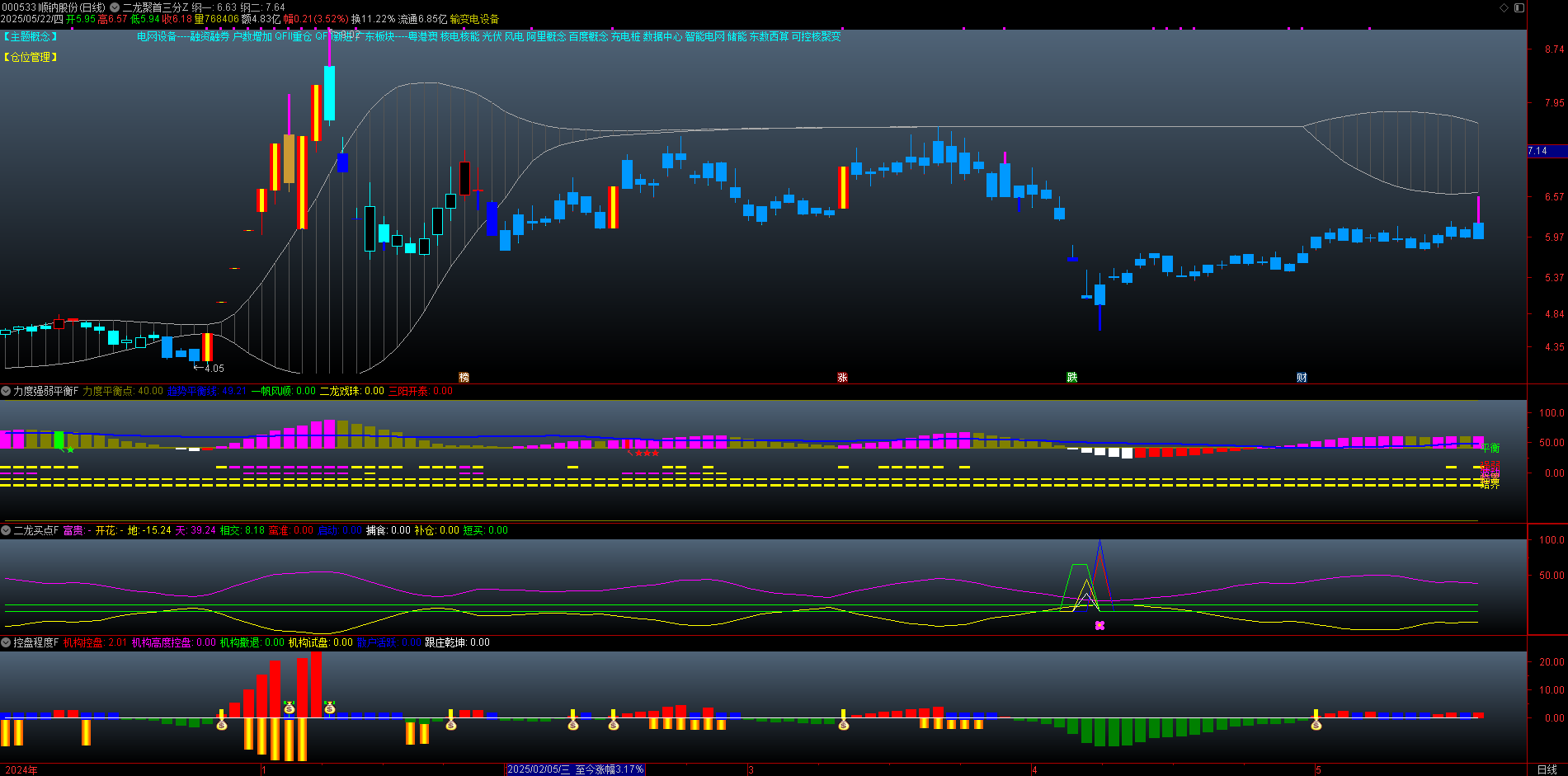Click the green 跌 marker icon
This screenshot has width=1568, height=776.
tap(1071, 377)
